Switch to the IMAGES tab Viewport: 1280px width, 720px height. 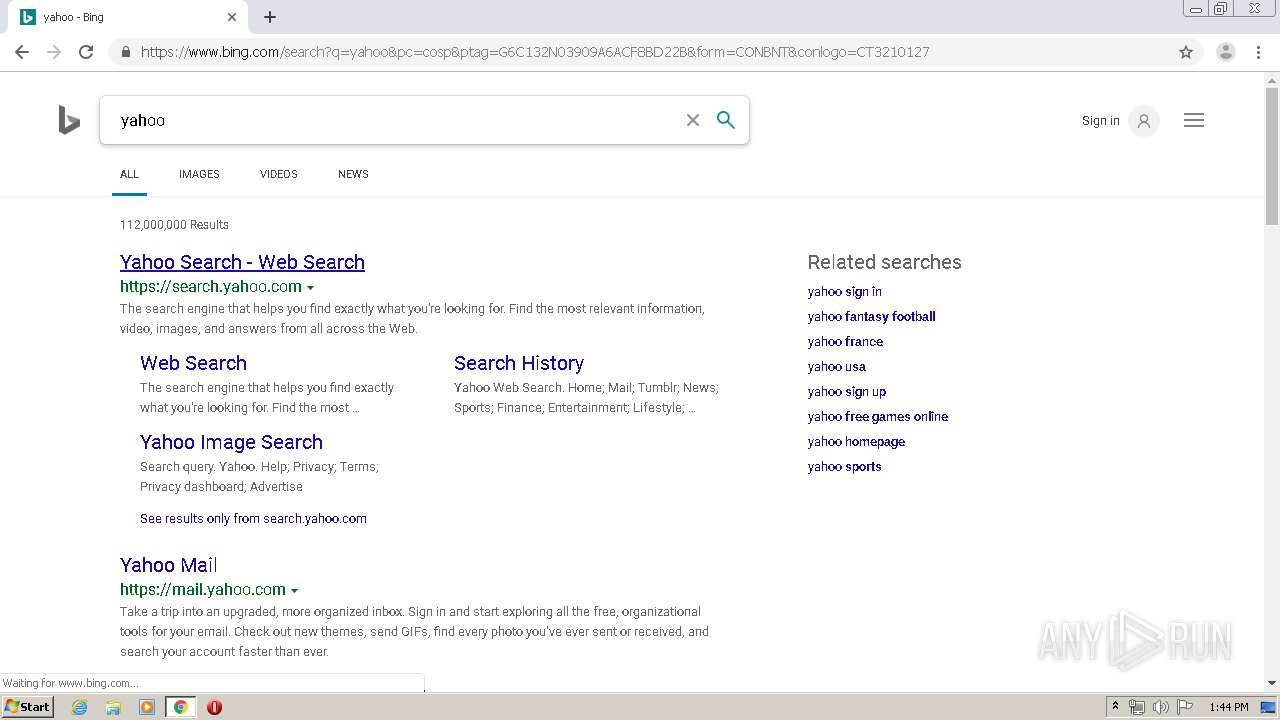point(199,174)
